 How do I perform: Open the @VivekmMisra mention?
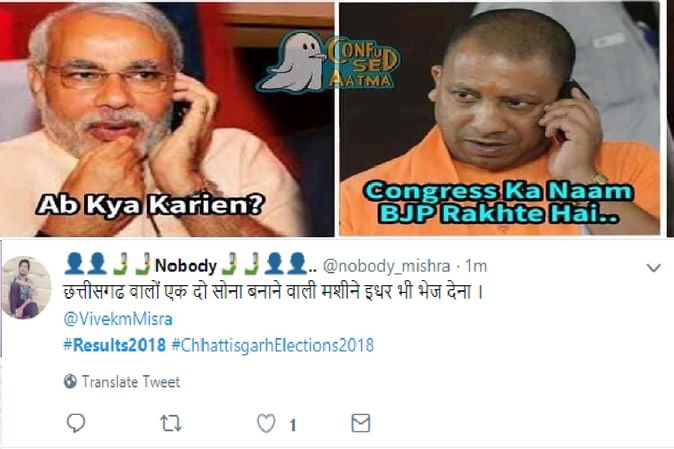(x=118, y=319)
